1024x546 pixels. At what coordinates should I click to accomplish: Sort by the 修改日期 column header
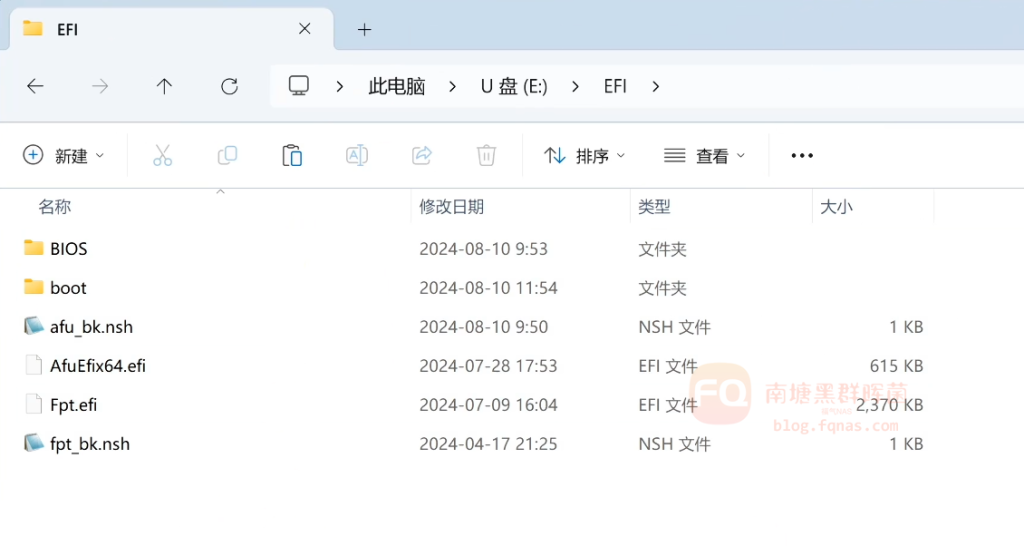[x=452, y=207]
